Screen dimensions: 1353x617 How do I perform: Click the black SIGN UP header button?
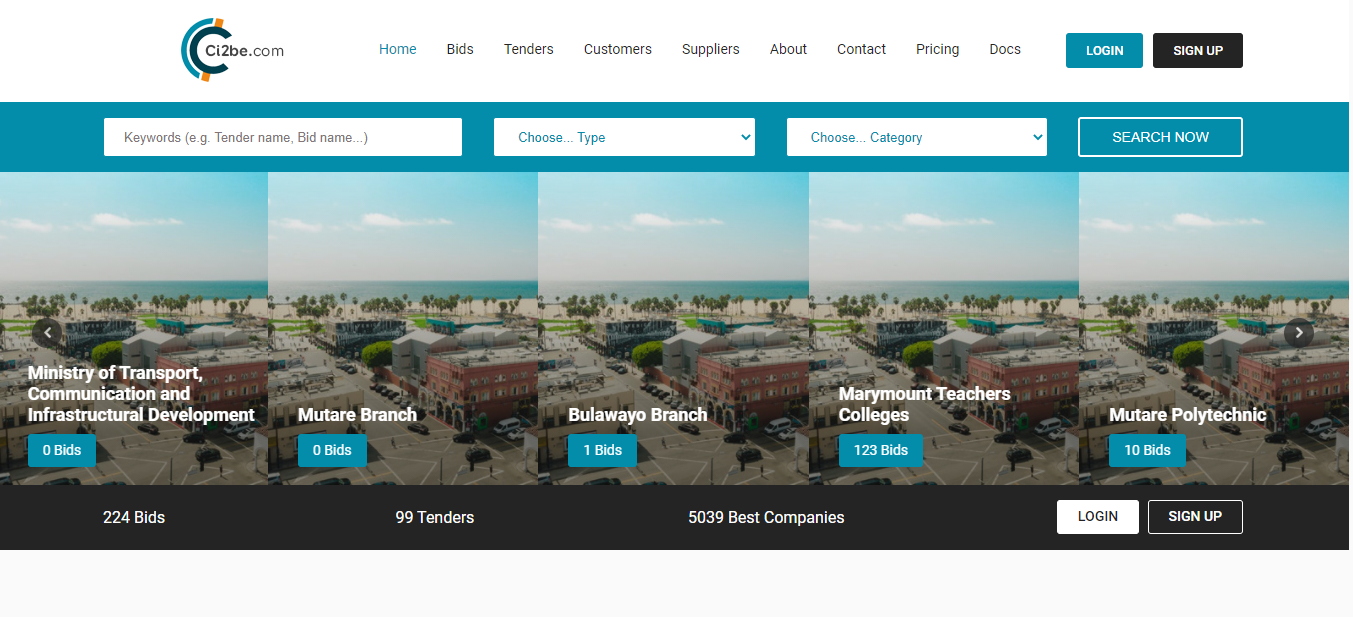(1198, 50)
